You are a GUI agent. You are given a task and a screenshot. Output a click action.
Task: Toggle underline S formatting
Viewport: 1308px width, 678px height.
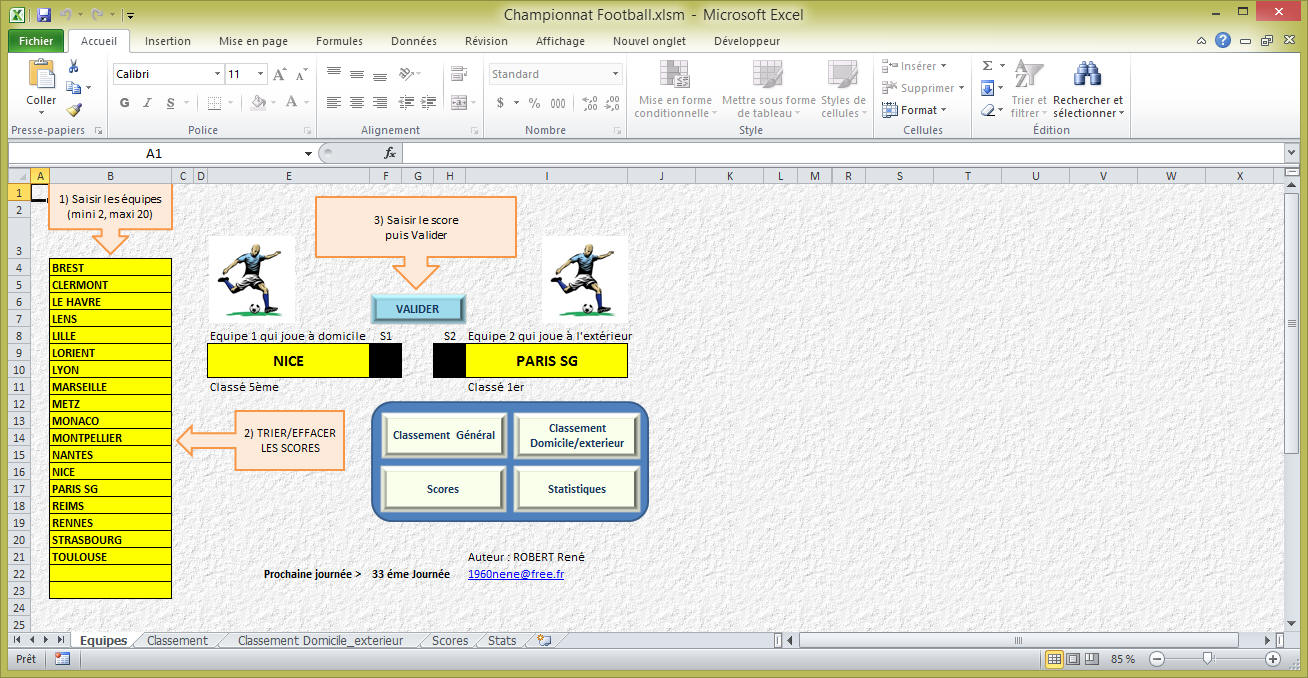(x=171, y=103)
